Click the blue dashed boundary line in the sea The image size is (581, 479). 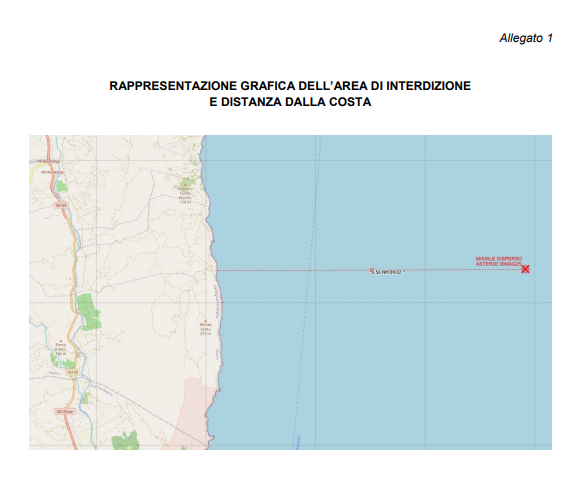[x=308, y=293]
